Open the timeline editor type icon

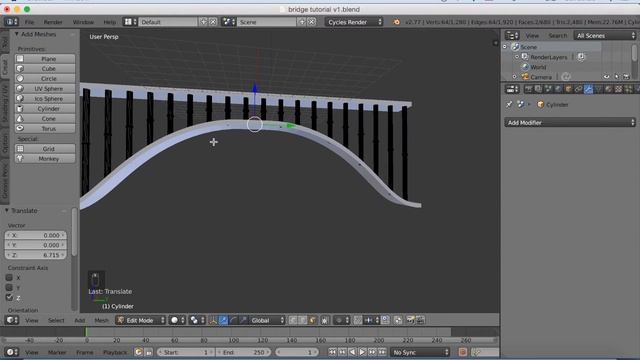pyautogui.click(x=11, y=352)
